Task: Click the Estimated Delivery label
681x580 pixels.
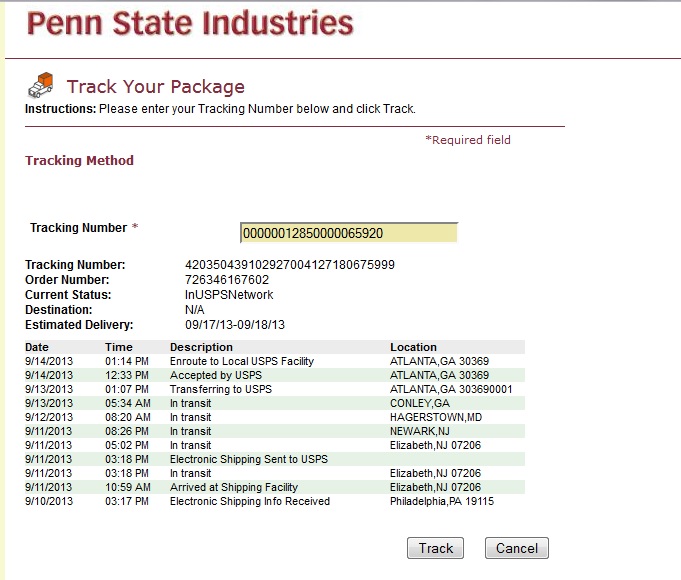Action: [x=79, y=325]
